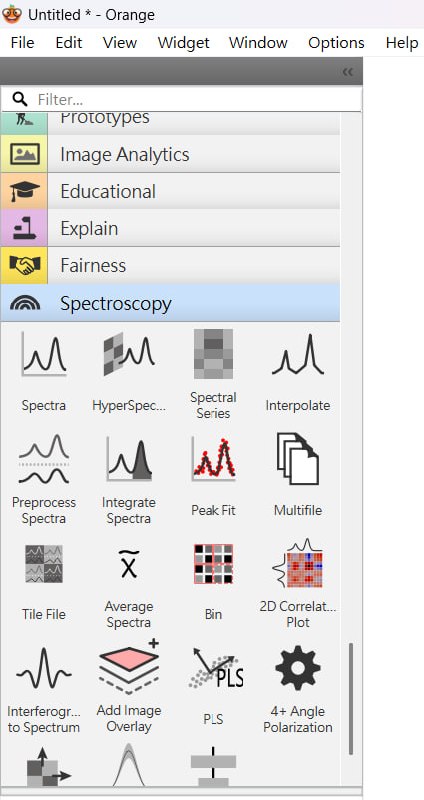Click the toolbox vertical scrollbar thumb
This screenshot has height=800, width=424.
[x=351, y=698]
